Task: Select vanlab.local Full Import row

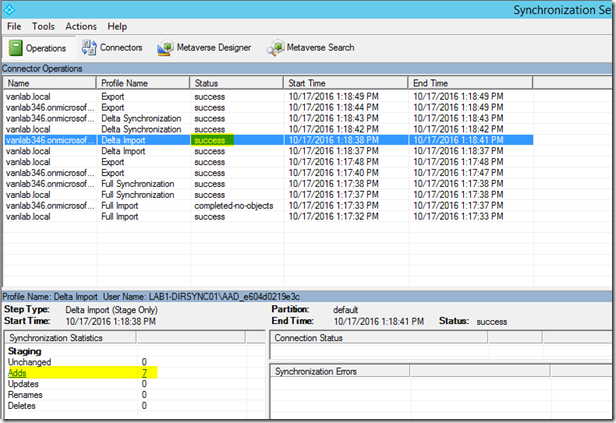Action: (x=269, y=216)
